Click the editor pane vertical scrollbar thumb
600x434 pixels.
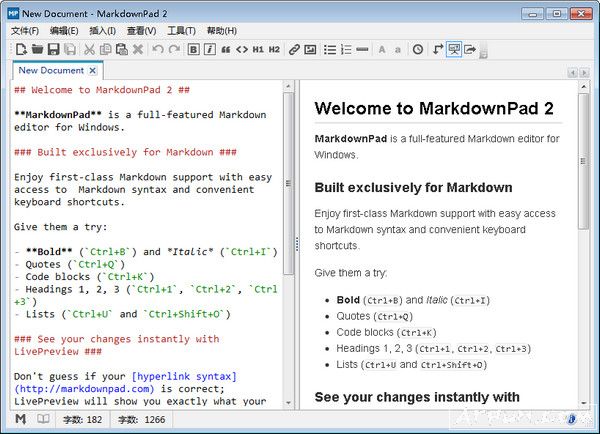(x=289, y=183)
